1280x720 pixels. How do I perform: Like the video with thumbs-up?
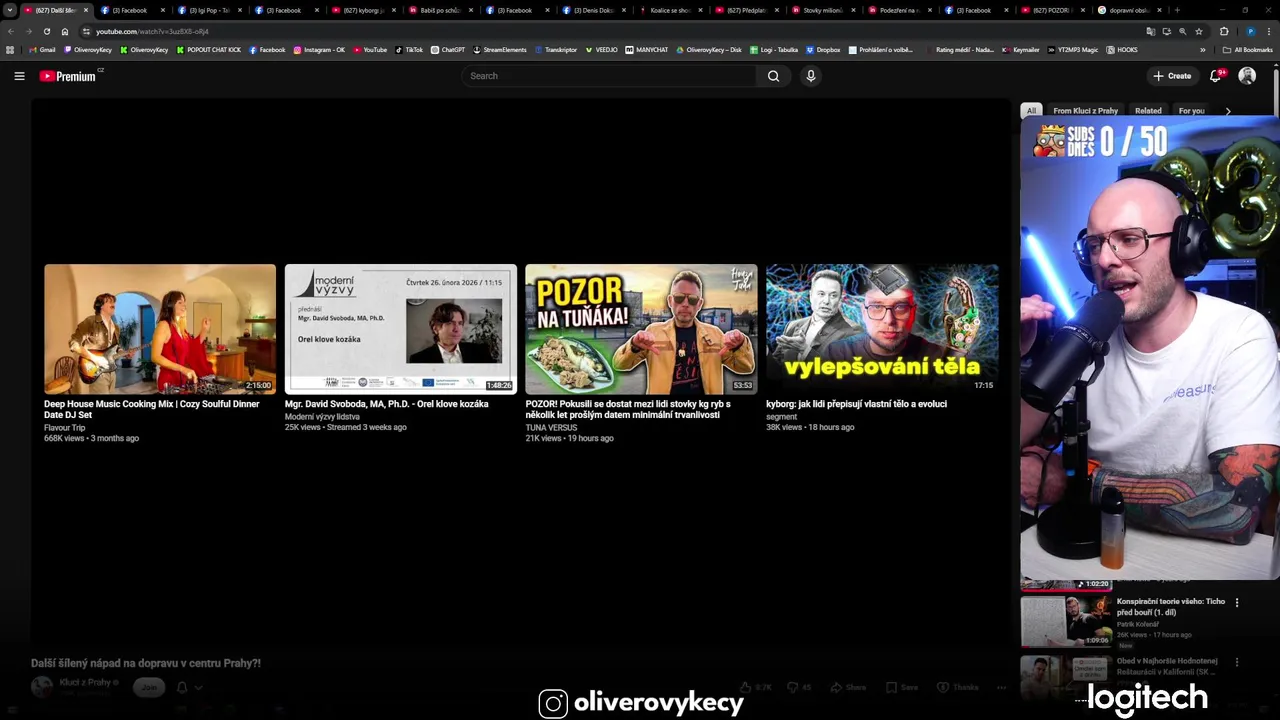pyautogui.click(x=756, y=687)
